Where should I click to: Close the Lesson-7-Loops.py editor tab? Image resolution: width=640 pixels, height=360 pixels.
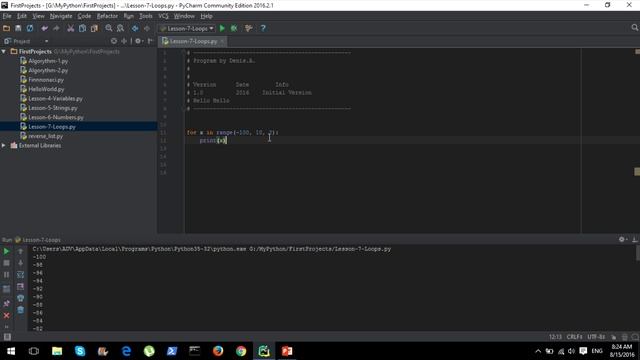point(222,41)
